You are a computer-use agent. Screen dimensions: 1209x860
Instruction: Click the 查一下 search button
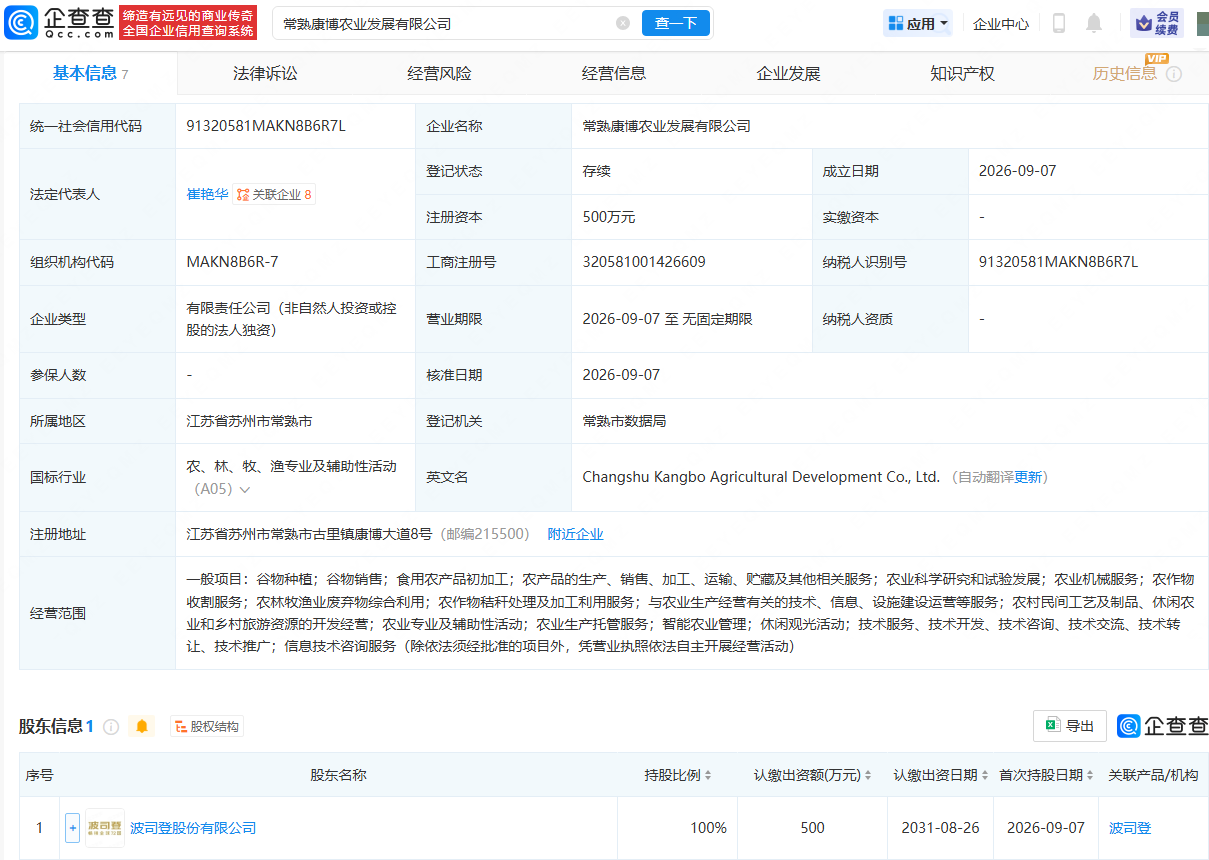click(676, 23)
